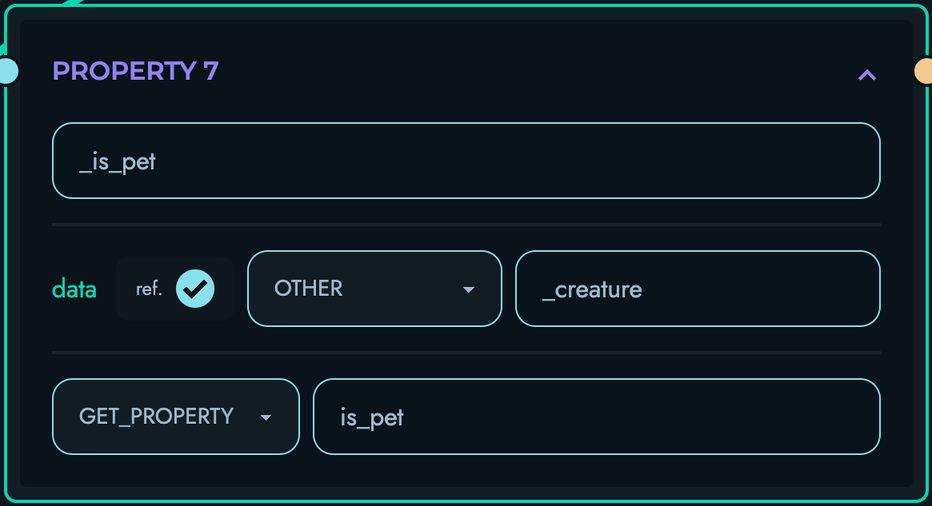Image resolution: width=932 pixels, height=506 pixels.
Task: Click the OTHER text in the dropdown
Action: click(x=308, y=288)
